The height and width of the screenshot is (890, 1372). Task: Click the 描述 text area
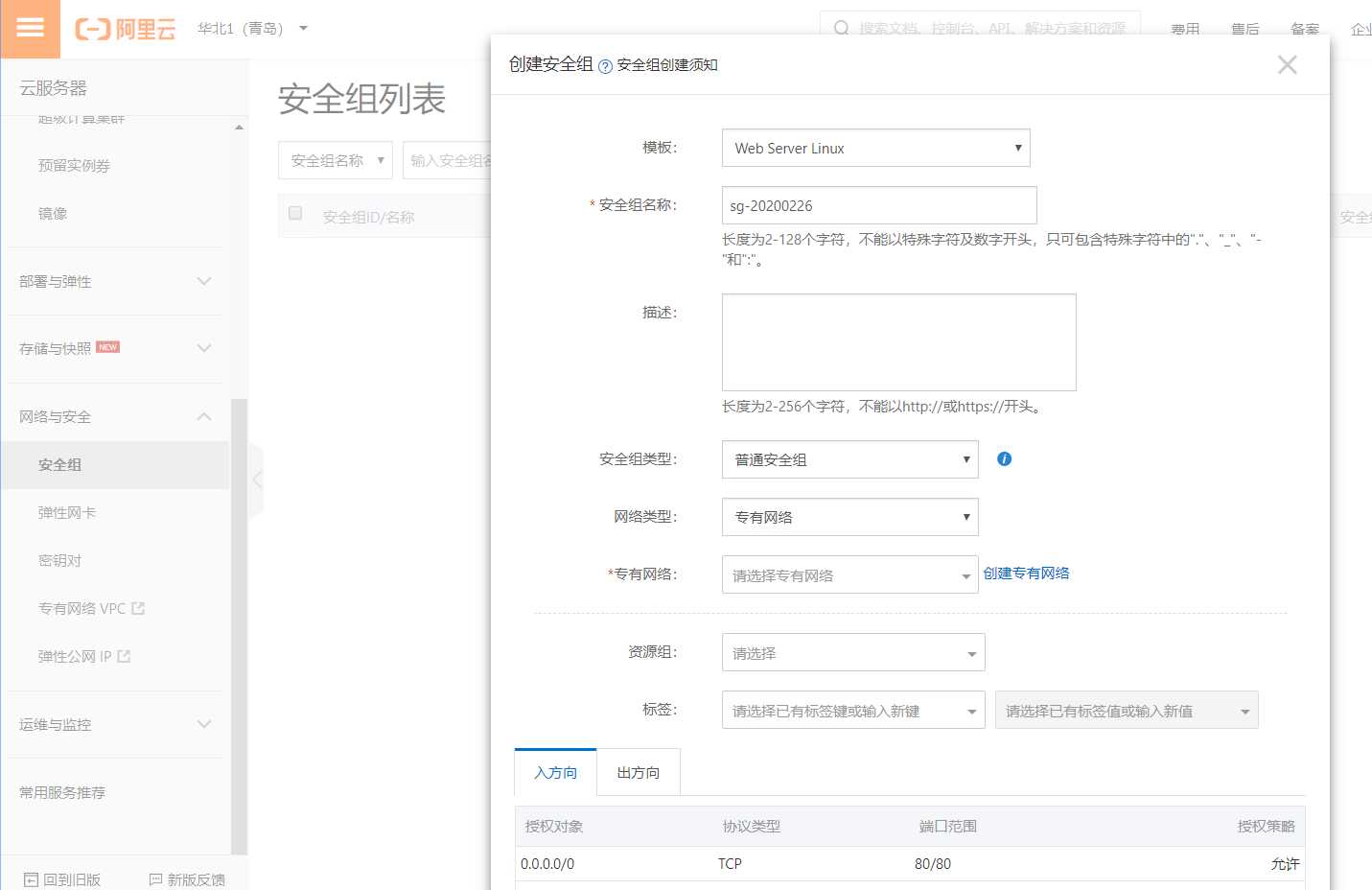coord(899,342)
